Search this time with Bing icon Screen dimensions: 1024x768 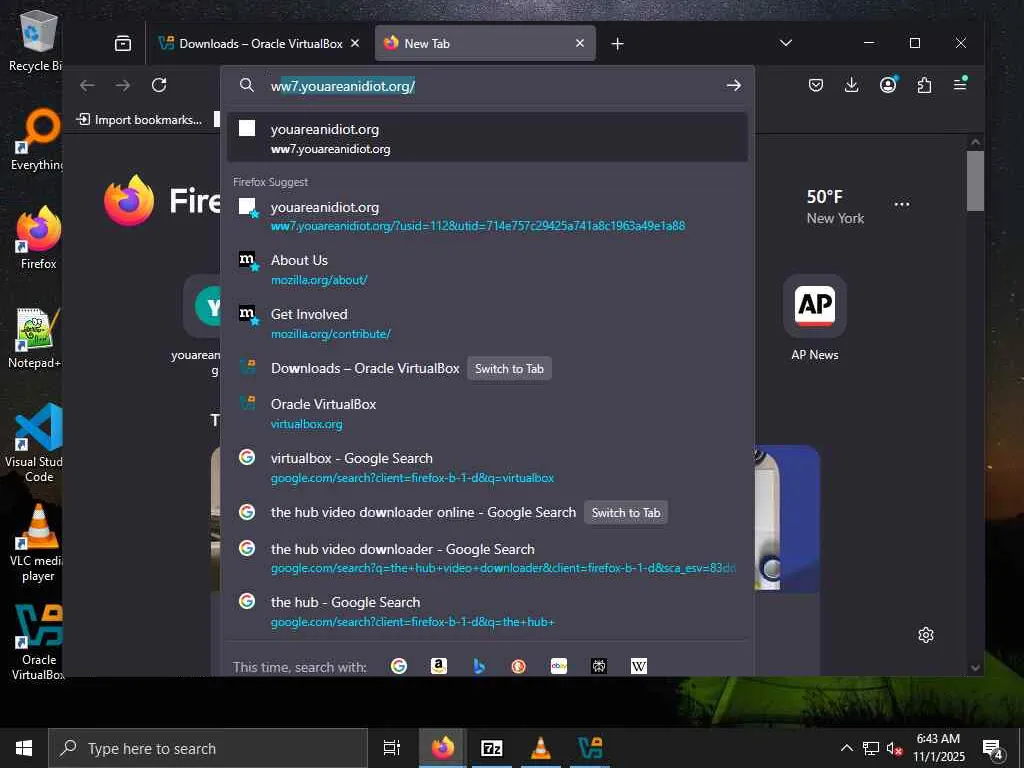click(479, 665)
